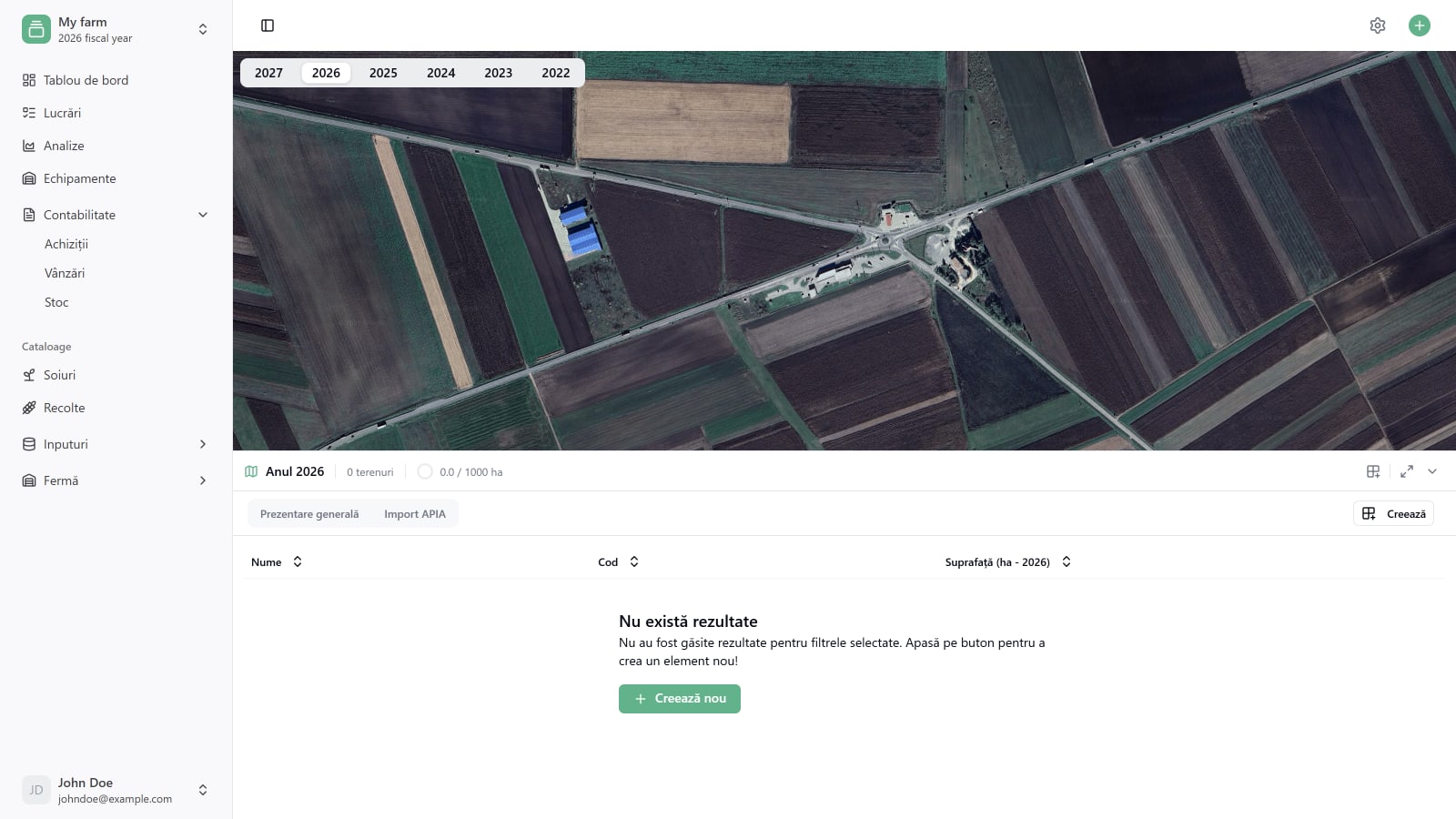The height and width of the screenshot is (819, 1456).
Task: Switch to the 2024 year tab
Action: pyautogui.click(x=441, y=73)
